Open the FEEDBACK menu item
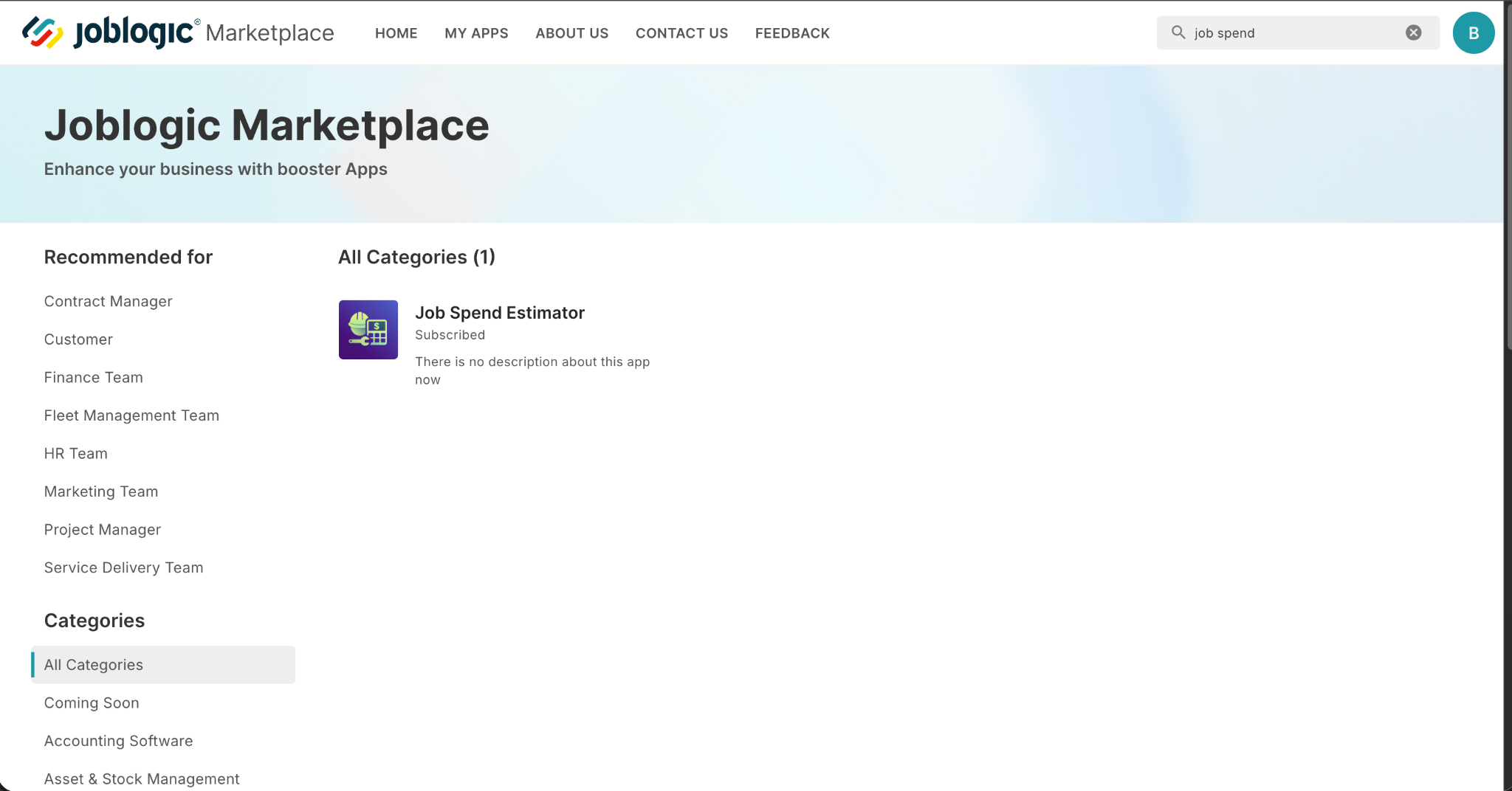 pos(792,33)
